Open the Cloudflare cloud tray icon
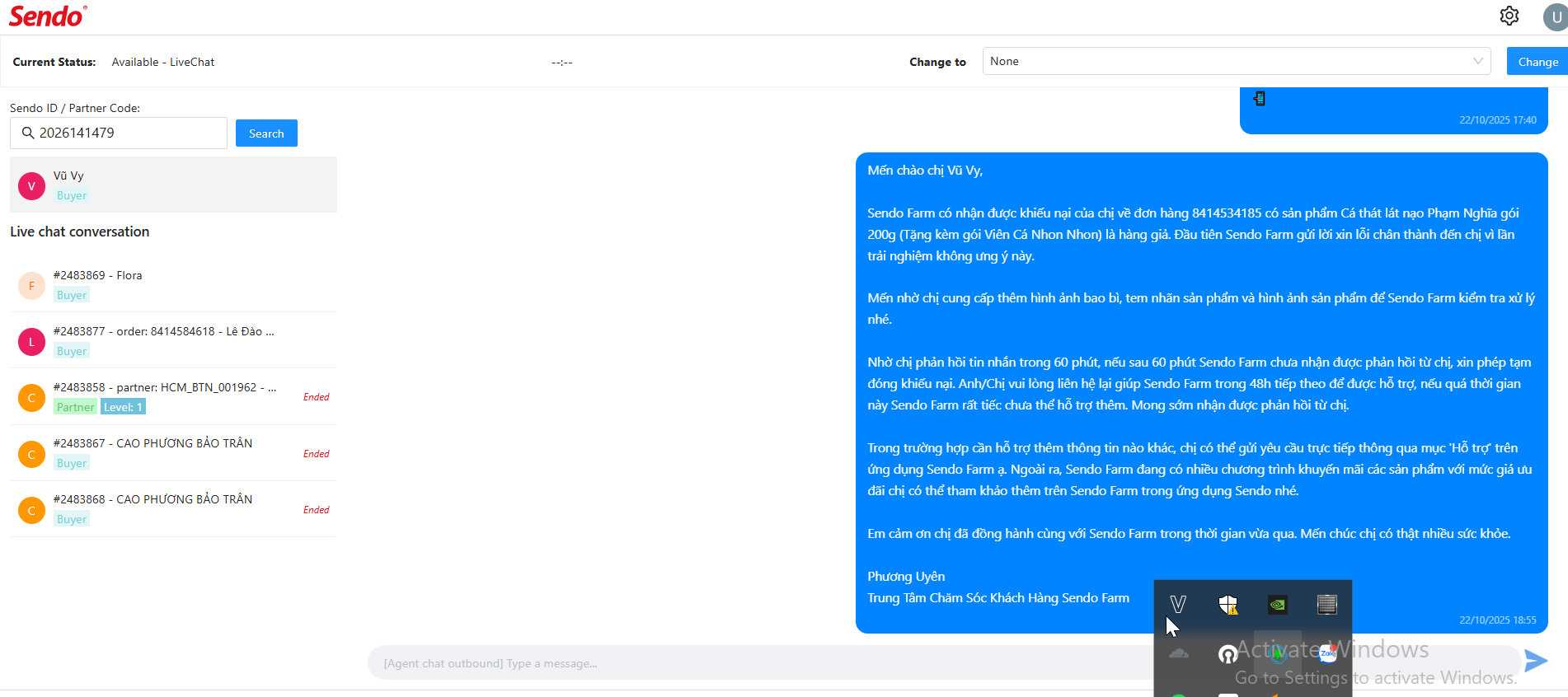The width and height of the screenshot is (1568, 697). [1179, 653]
